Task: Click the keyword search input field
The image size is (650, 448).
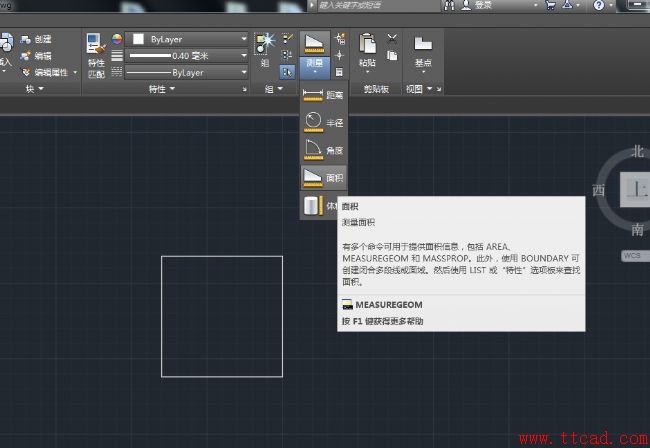Action: [x=378, y=5]
